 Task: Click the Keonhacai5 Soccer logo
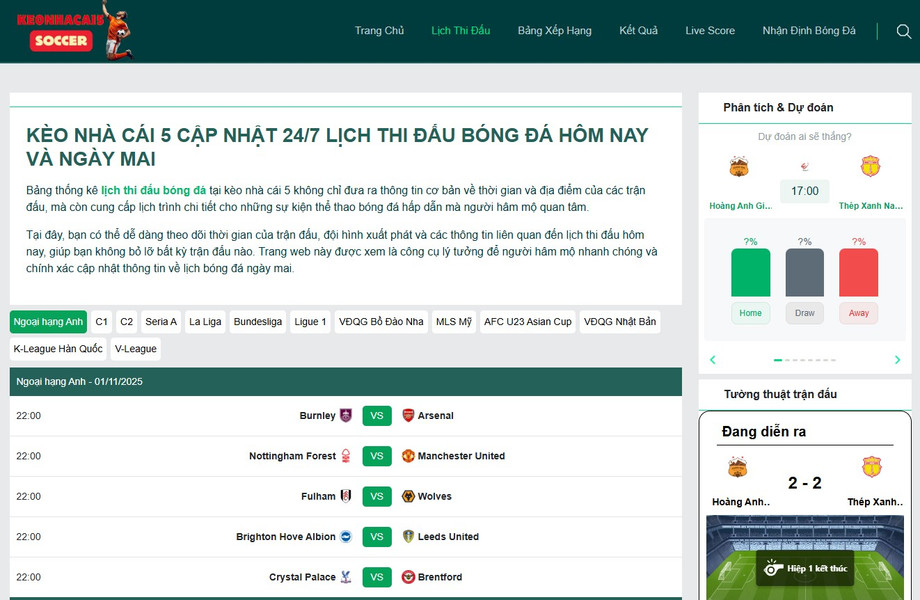pyautogui.click(x=73, y=31)
